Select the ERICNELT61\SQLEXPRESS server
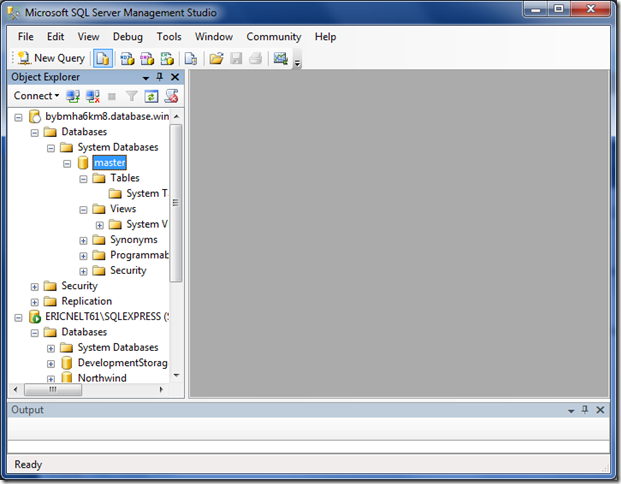621x484 pixels. [x=107, y=316]
